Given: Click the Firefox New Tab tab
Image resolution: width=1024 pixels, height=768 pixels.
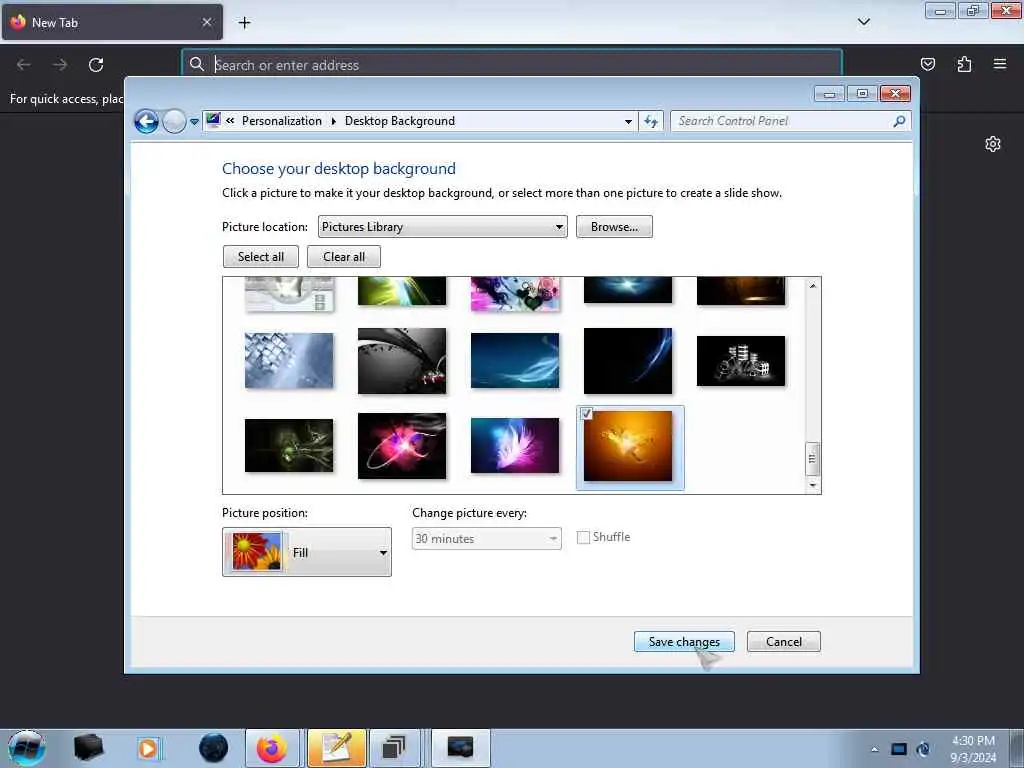Looking at the screenshot, I should [112, 22].
